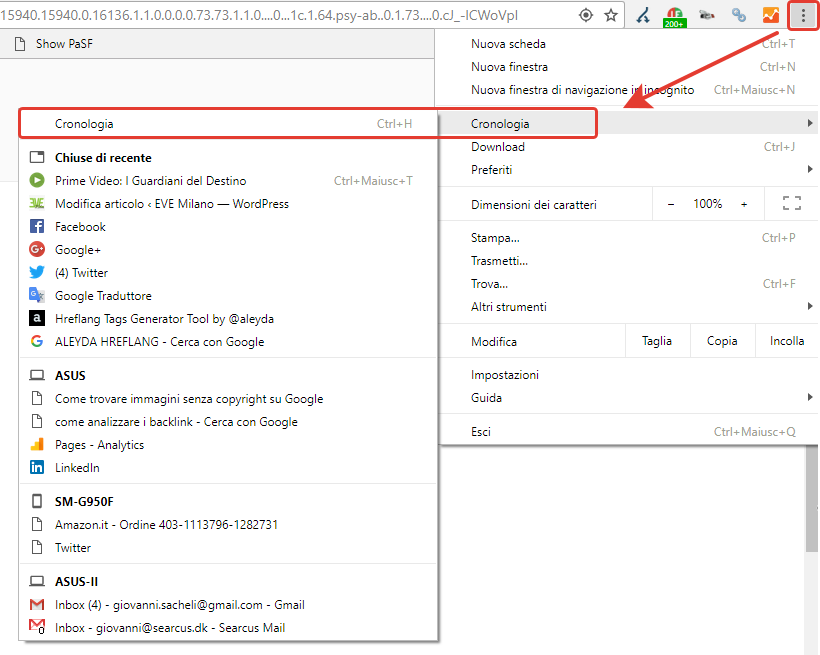Image resolution: width=820 pixels, height=655 pixels.
Task: Click the Taglia button
Action: (x=657, y=341)
